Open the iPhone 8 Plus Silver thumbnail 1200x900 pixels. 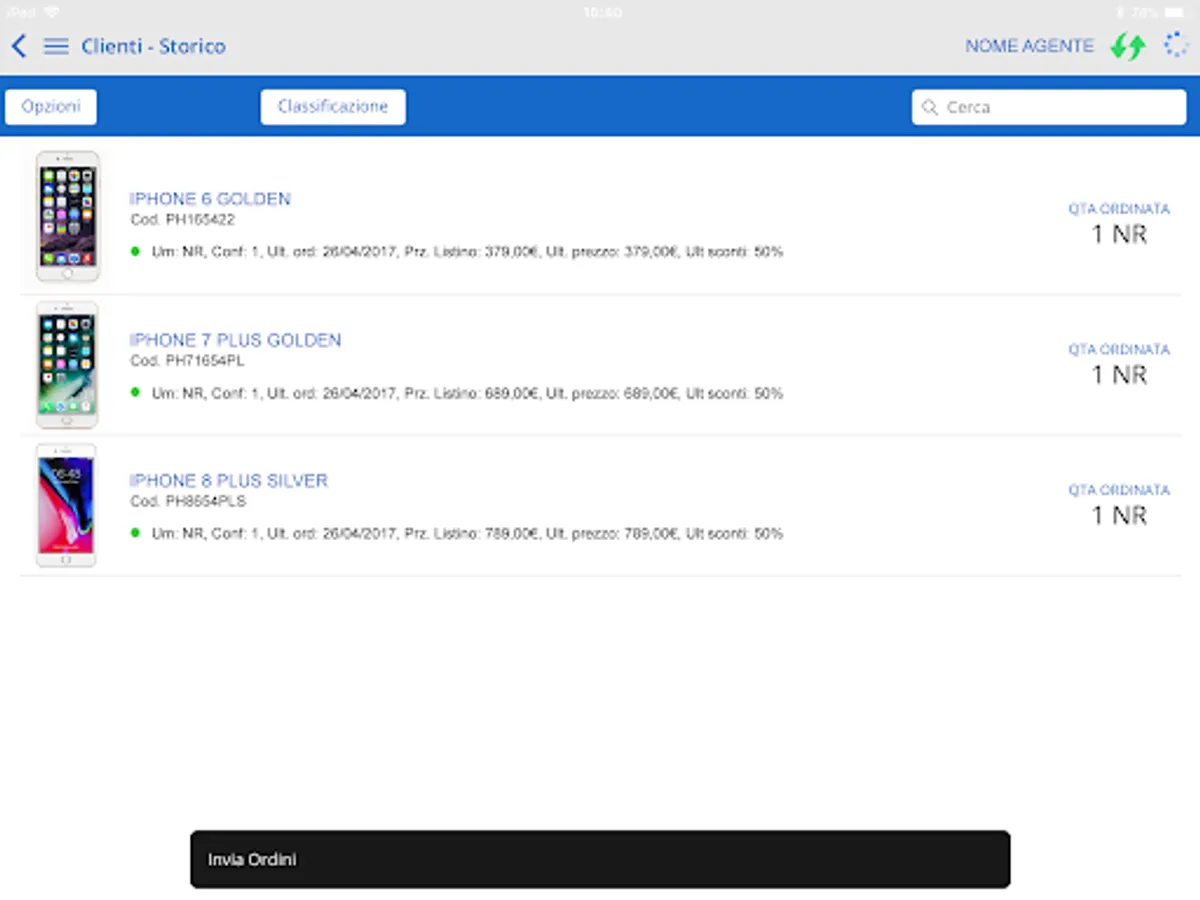(x=66, y=506)
